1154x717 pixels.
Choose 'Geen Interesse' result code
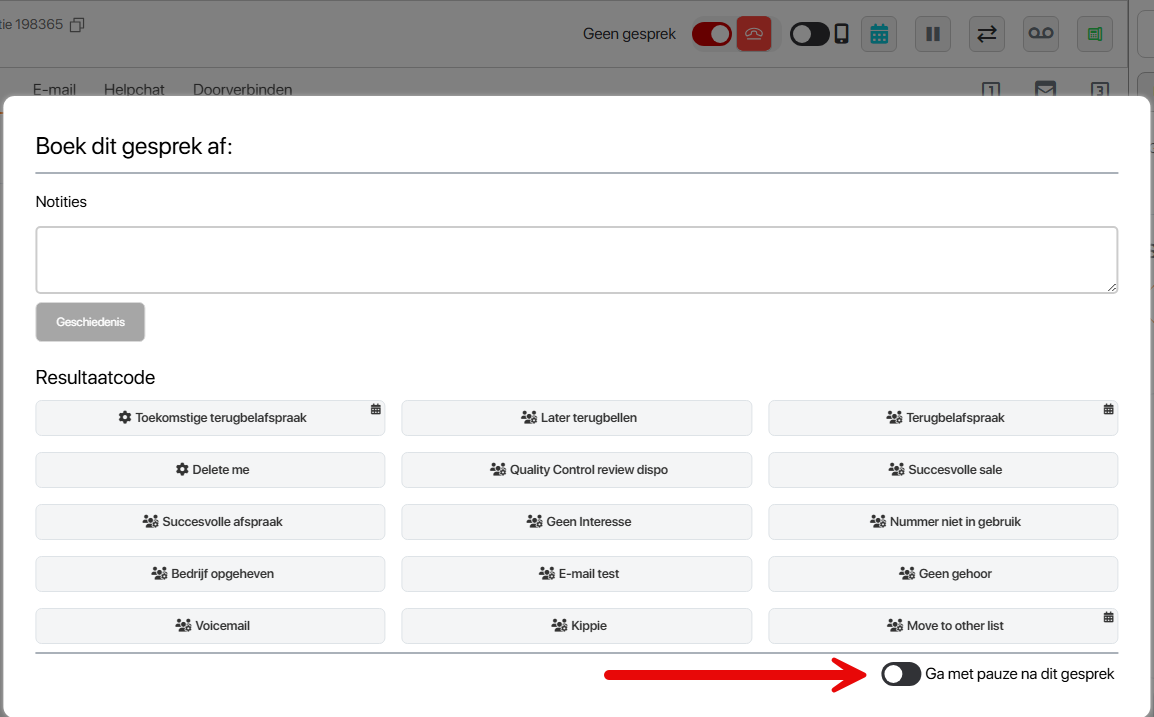576,522
